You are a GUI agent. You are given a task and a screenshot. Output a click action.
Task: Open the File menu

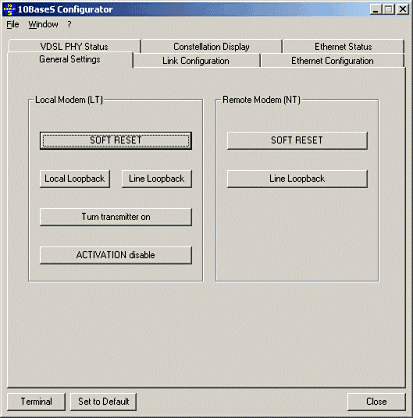[x=13, y=24]
